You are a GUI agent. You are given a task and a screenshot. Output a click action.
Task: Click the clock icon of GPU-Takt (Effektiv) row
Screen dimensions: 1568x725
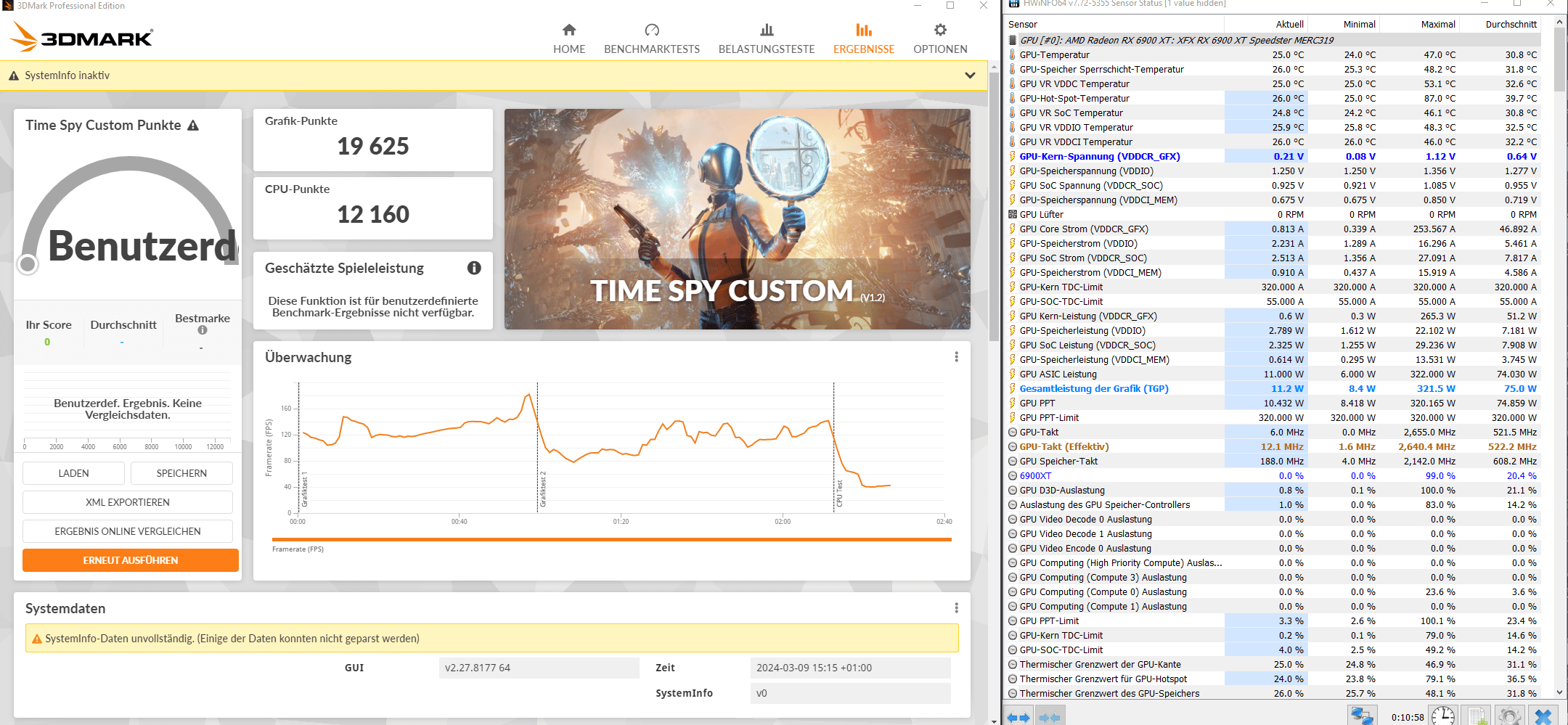[1012, 446]
